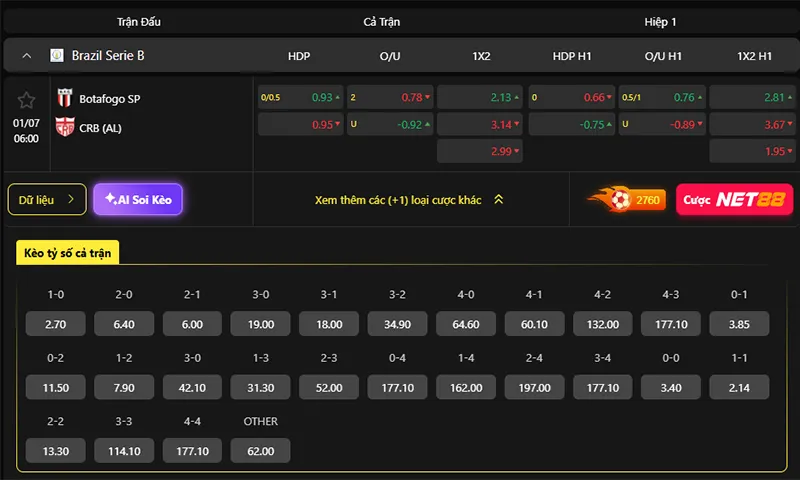Screen dimensions: 800x480
Task: Select HDP H1 odds 0.66
Action: tap(571, 97)
